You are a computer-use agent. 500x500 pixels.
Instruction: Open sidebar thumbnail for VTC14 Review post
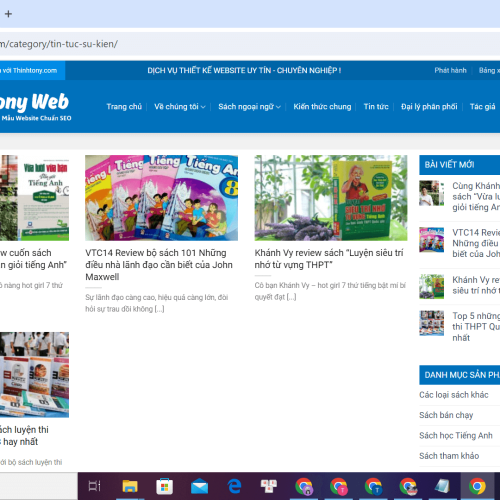click(x=432, y=240)
